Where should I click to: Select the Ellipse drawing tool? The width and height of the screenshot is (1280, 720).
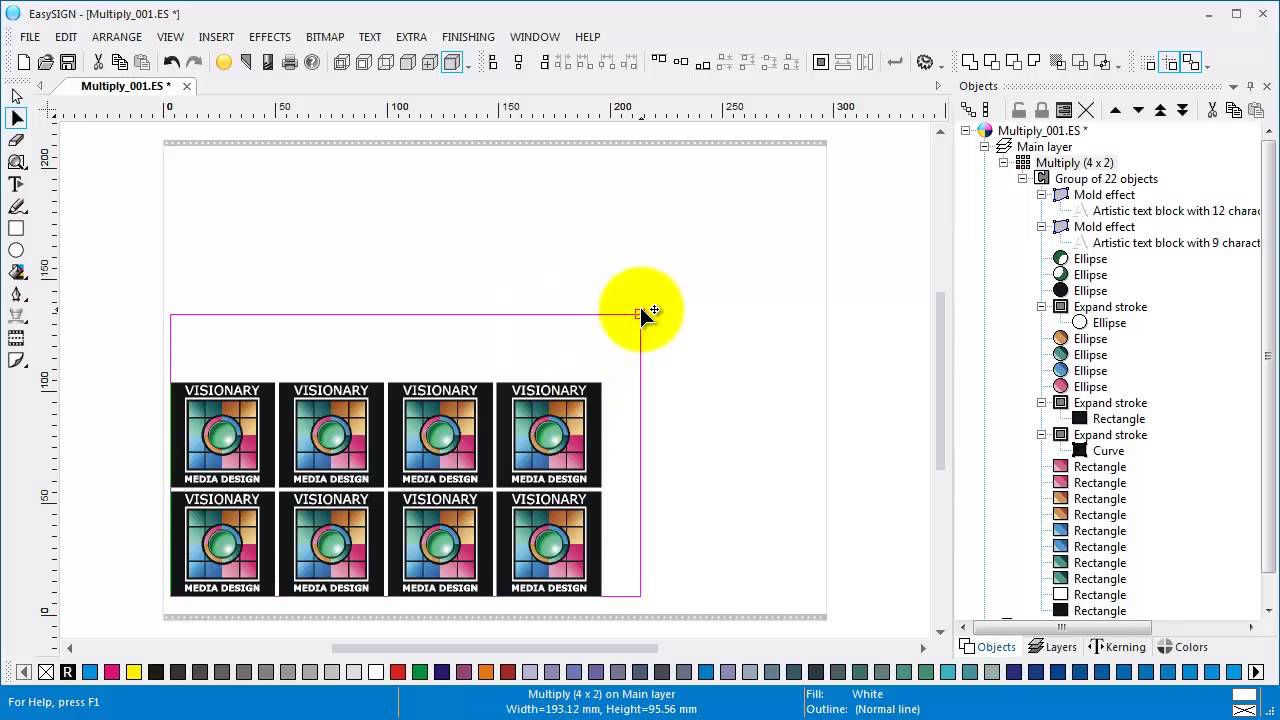click(x=16, y=250)
